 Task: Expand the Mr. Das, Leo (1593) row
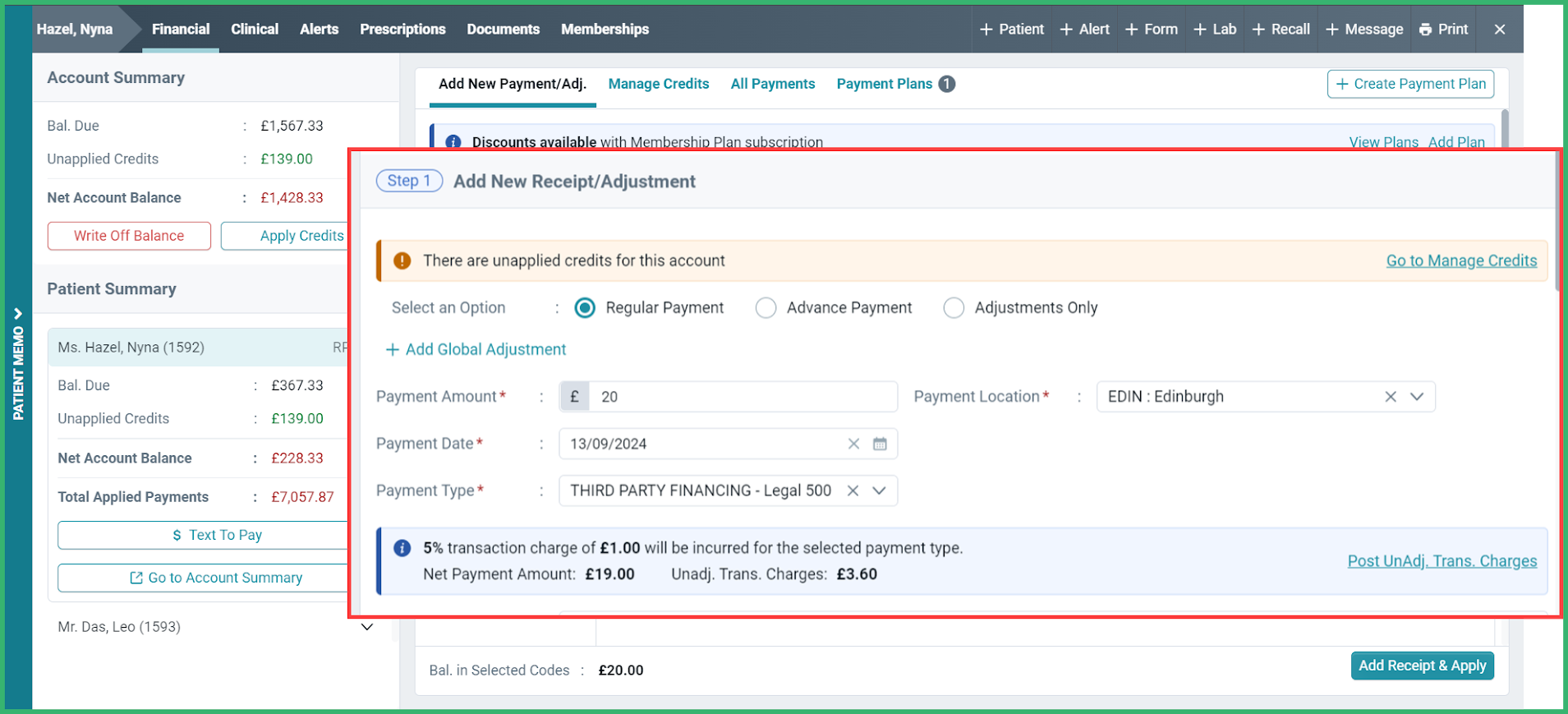[x=367, y=627]
